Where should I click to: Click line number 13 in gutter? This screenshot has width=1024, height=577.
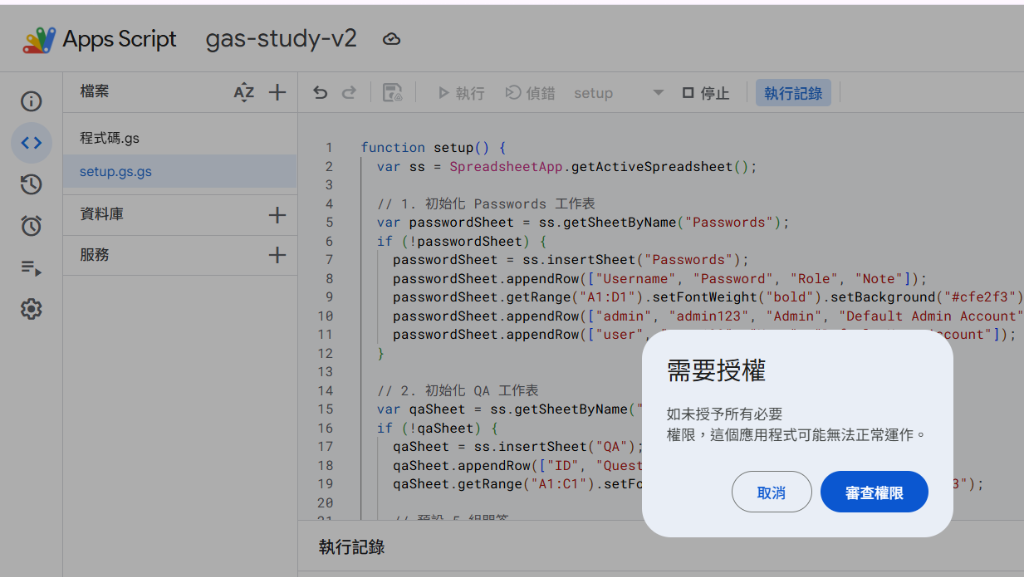click(325, 371)
